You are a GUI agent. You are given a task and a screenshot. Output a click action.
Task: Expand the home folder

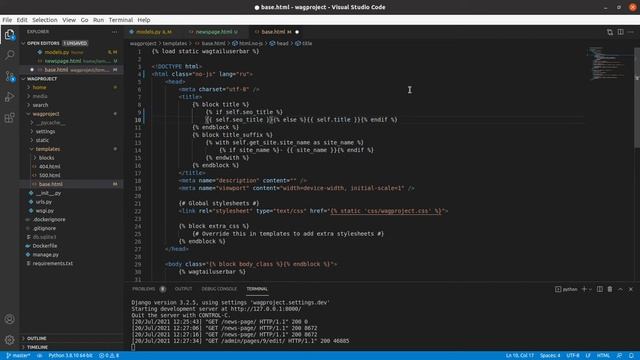72,87
